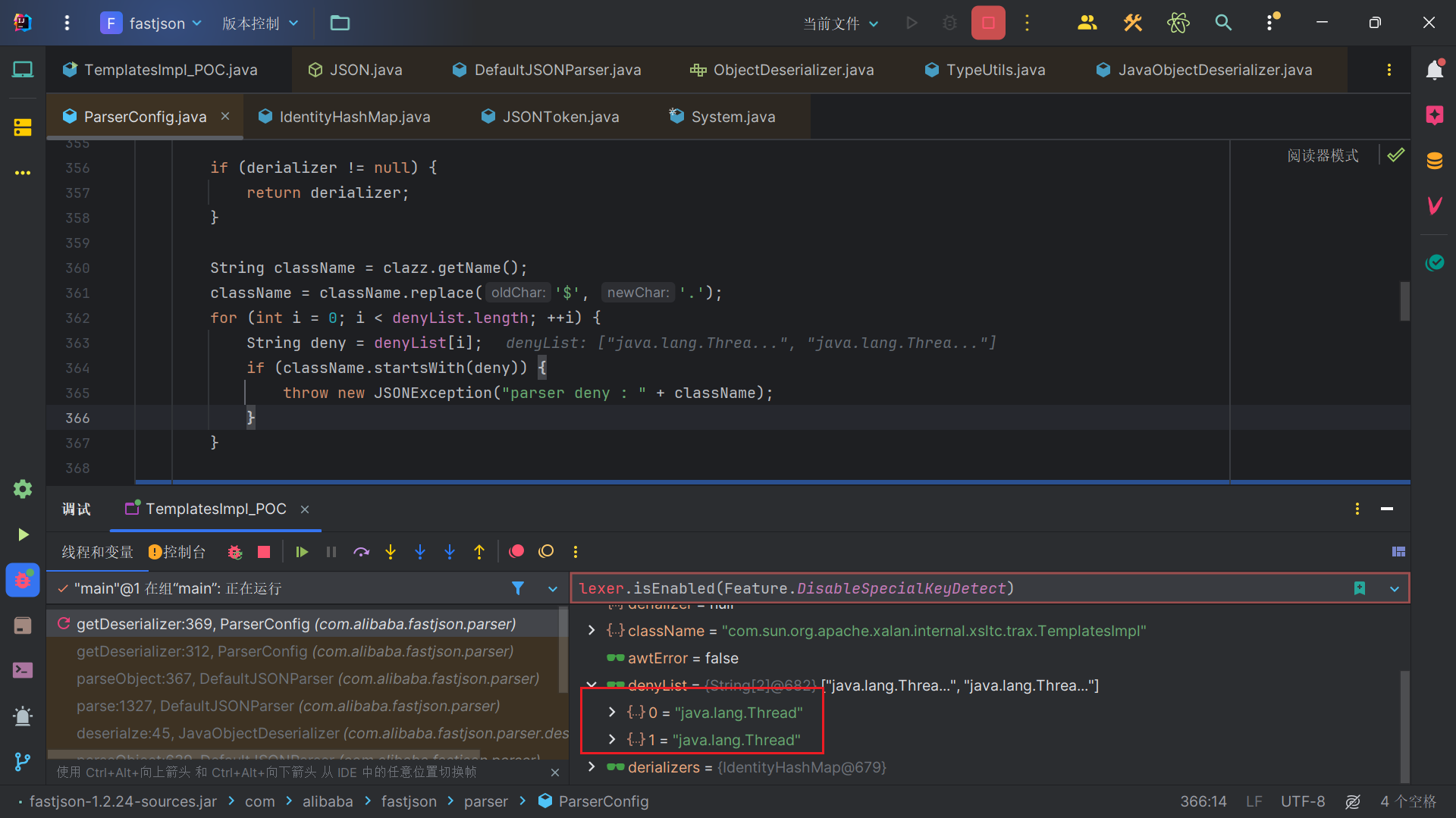Open build tools hammer icon
This screenshot has width=1456, height=818.
pos(1133,23)
